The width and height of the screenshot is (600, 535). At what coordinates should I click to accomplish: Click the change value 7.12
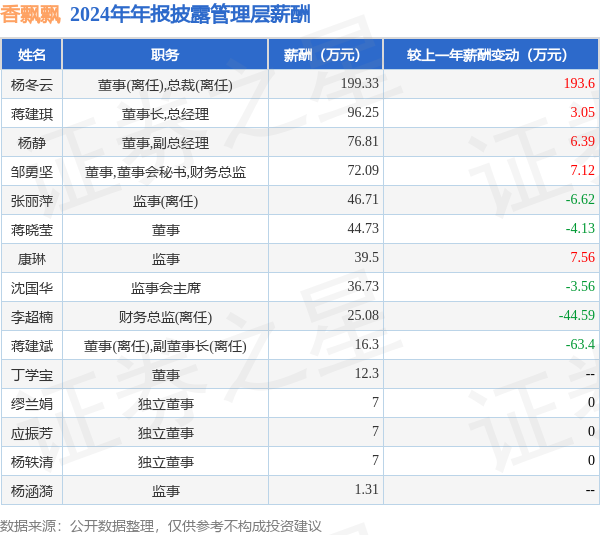click(x=582, y=171)
